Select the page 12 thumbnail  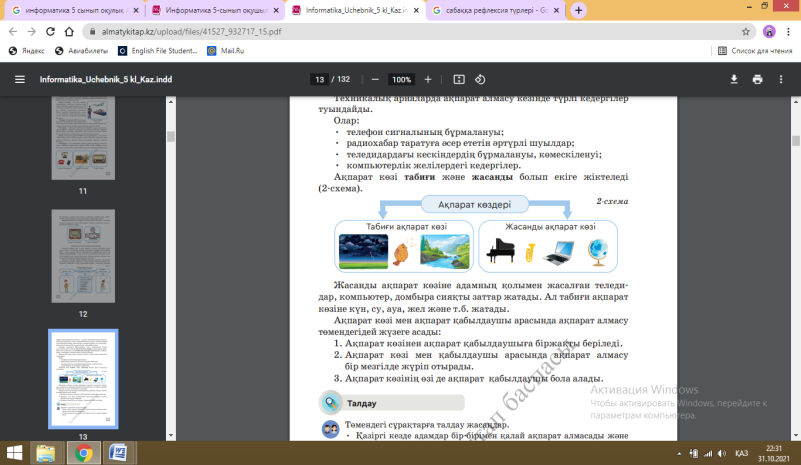click(83, 256)
